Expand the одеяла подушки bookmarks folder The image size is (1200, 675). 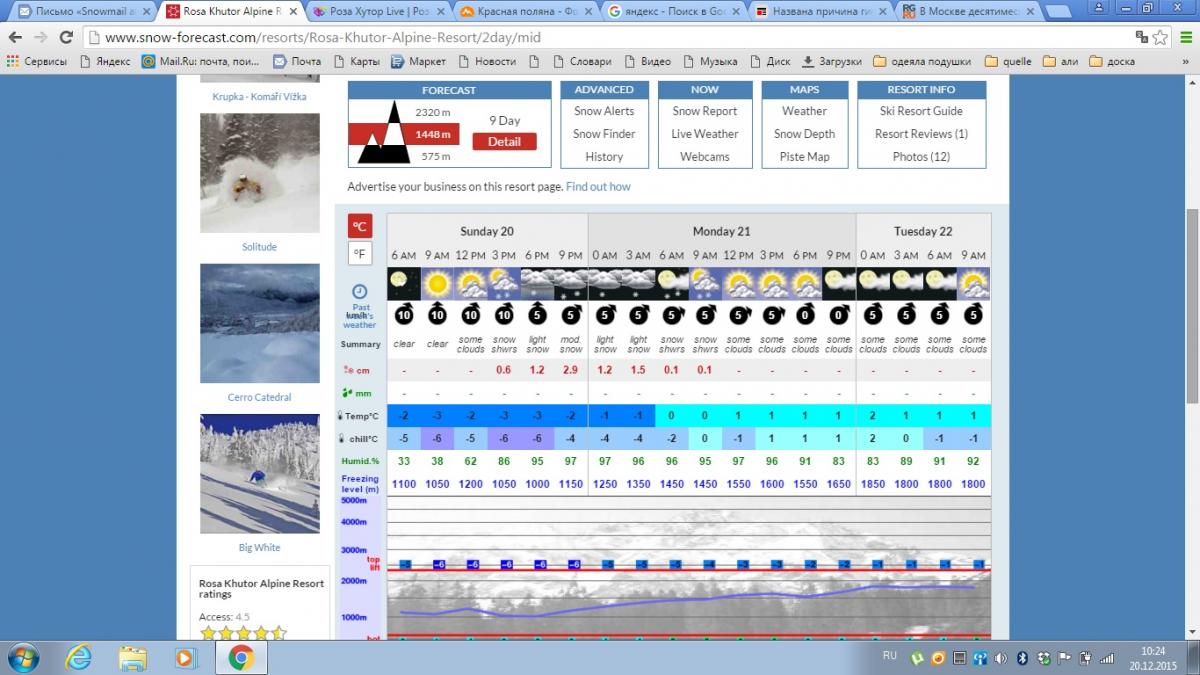(x=922, y=61)
